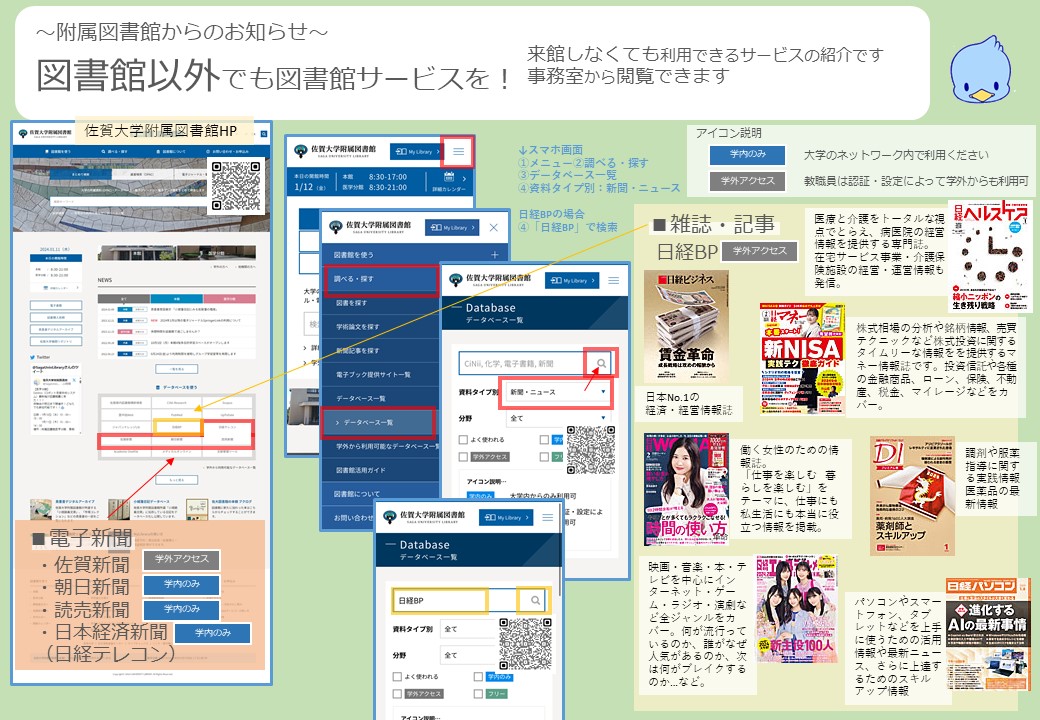Click the 学内のみ badge in the アイコン説明 legend
The height and width of the screenshot is (720, 1040).
pos(748,154)
